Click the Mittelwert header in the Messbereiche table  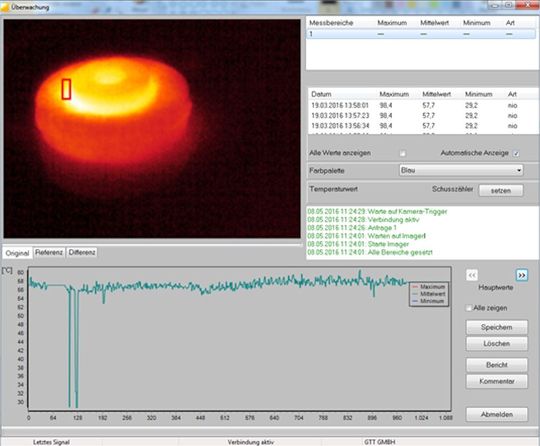(x=434, y=23)
